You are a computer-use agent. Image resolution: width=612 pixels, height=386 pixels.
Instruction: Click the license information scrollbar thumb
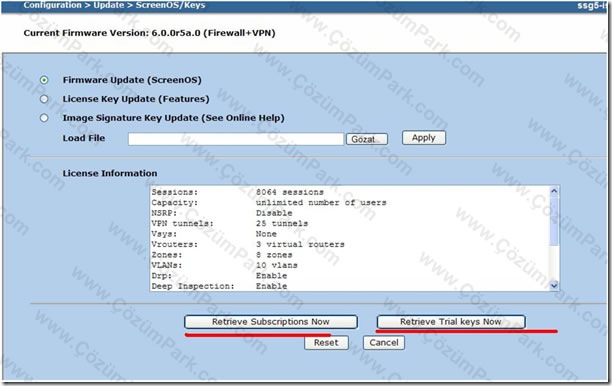(x=554, y=221)
